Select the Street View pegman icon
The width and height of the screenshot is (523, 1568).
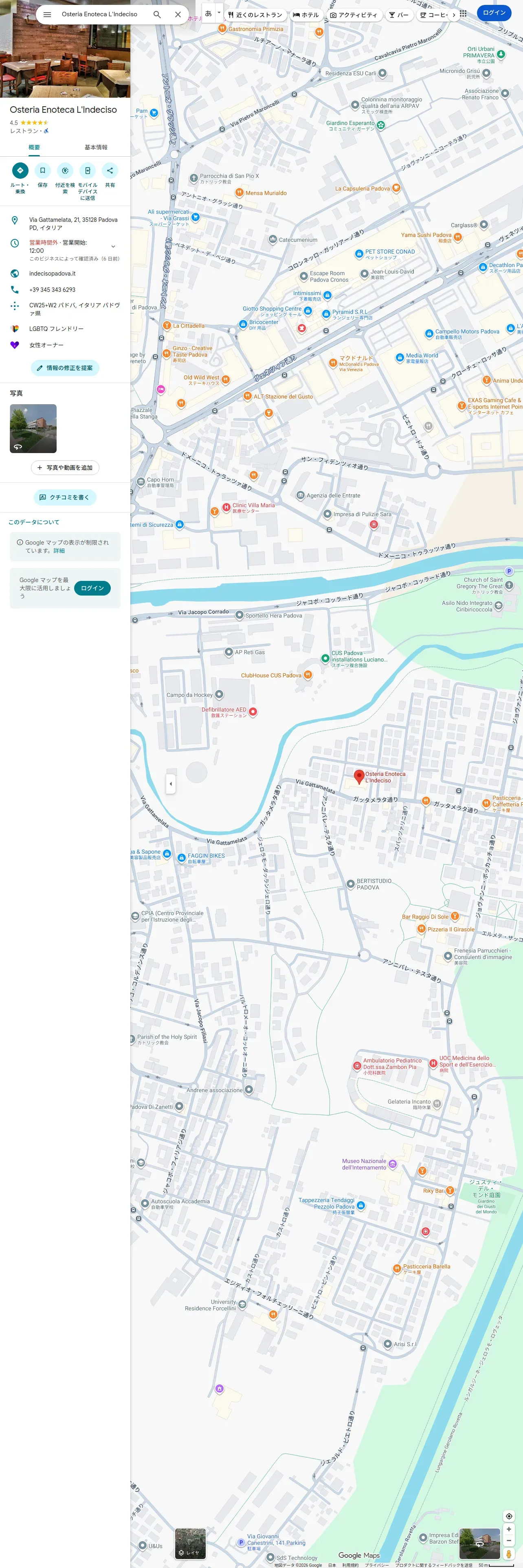(x=509, y=1554)
